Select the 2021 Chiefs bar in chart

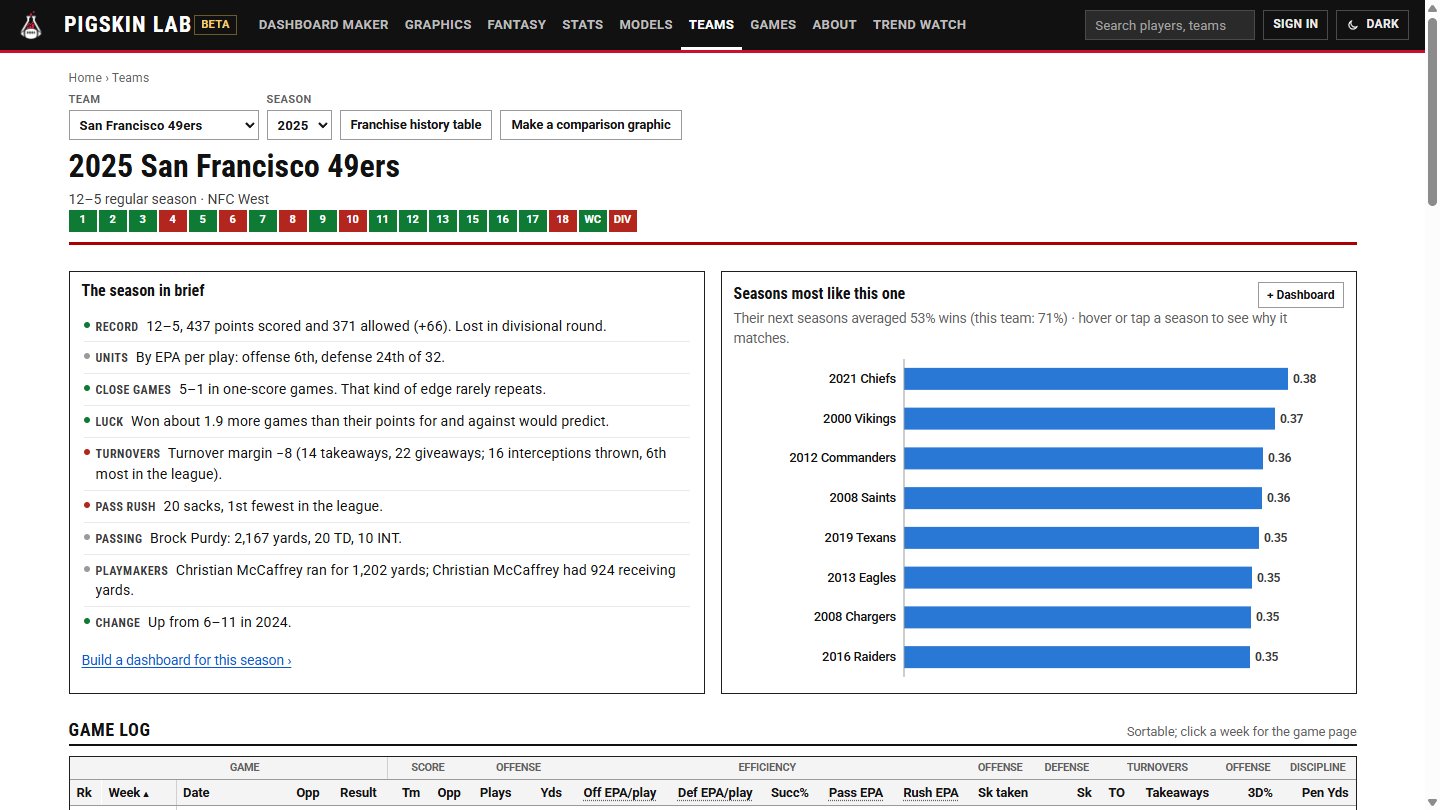pos(1096,379)
